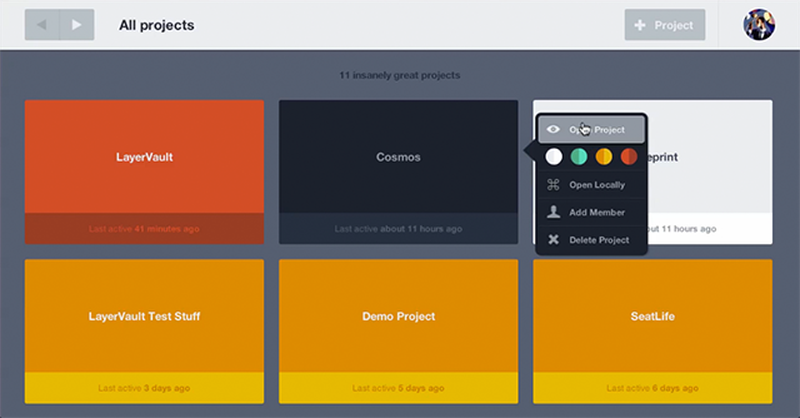Choose Add Member menu entry
Screen dimensions: 800x418
[x=591, y=212]
